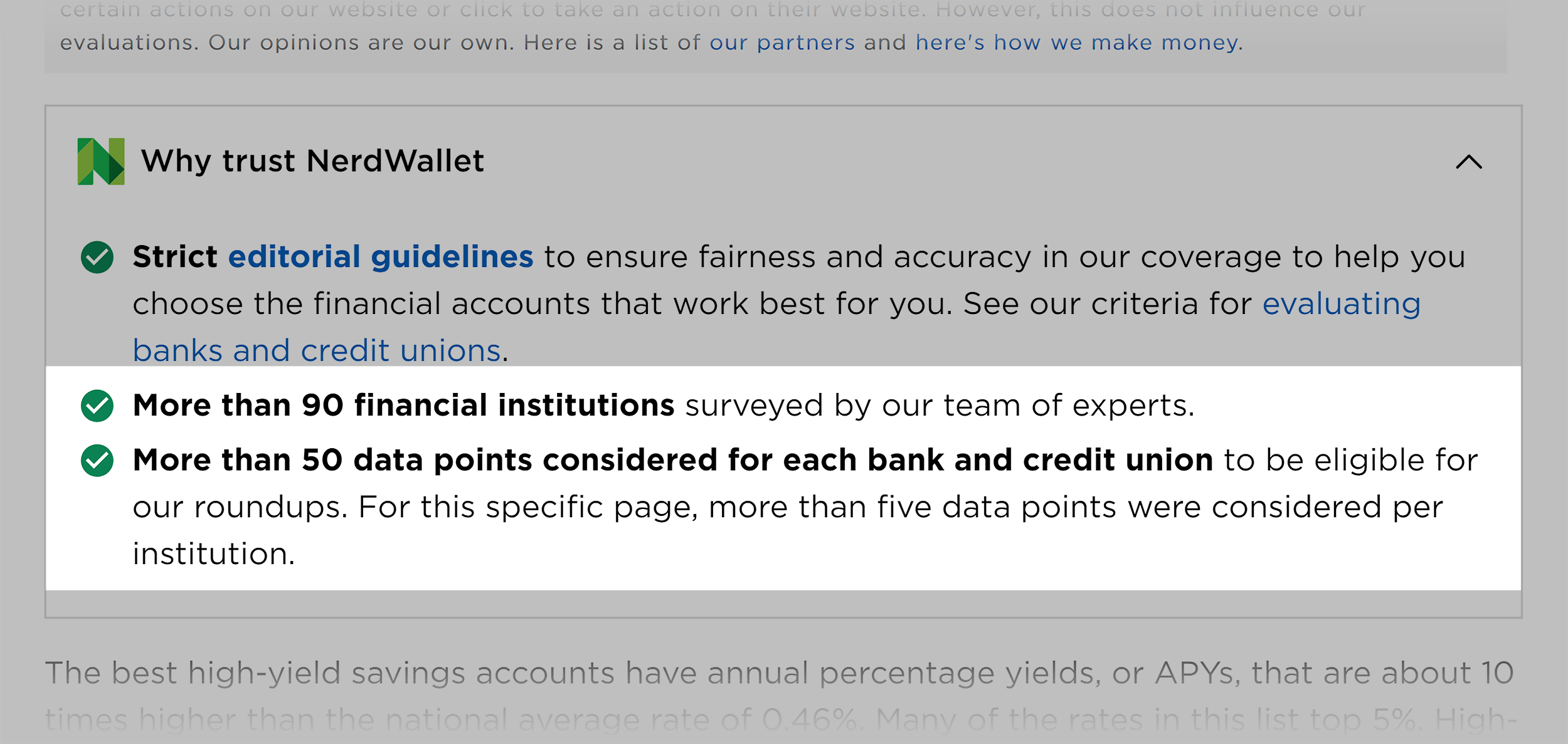Open the "our partners" link
The width and height of the screenshot is (1568, 744).
781,41
